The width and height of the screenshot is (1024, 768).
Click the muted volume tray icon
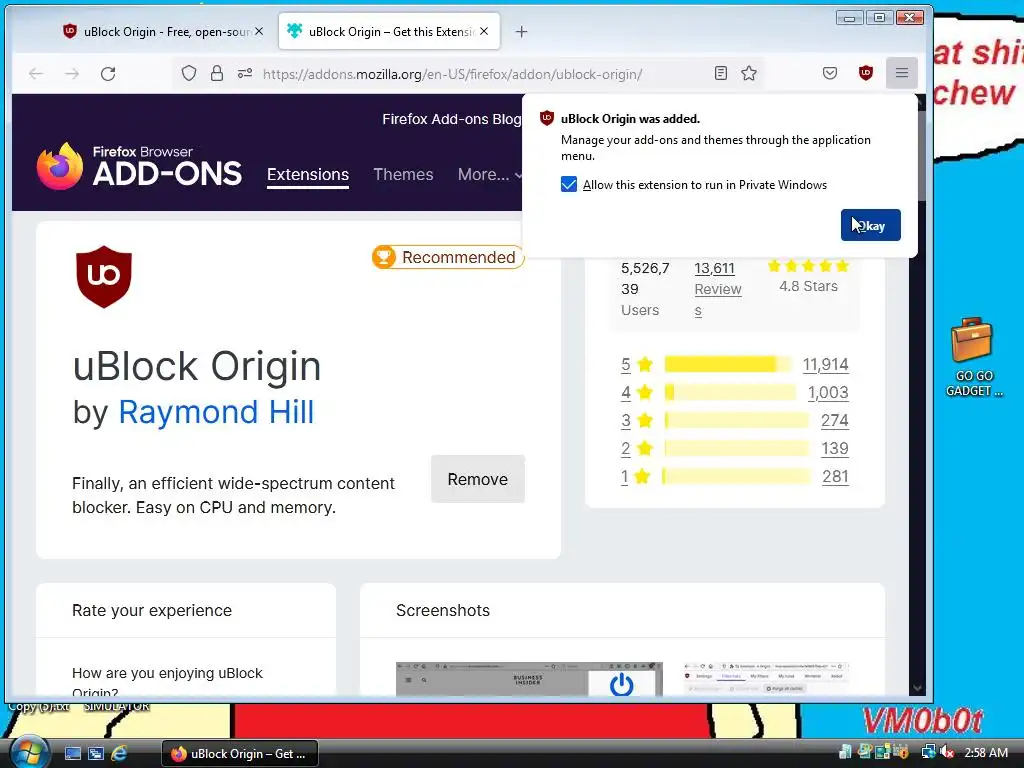[946, 752]
